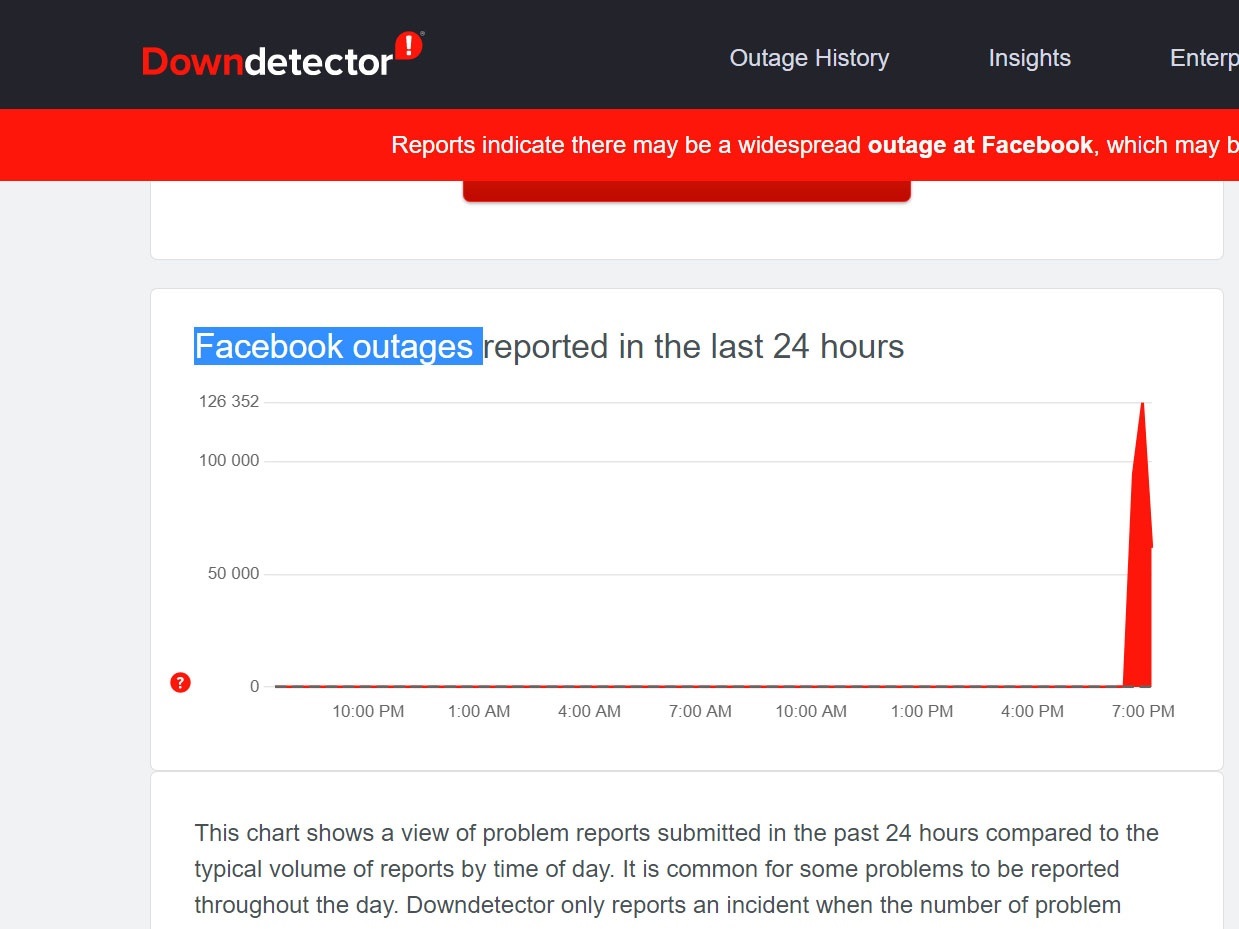The width and height of the screenshot is (1239, 929).
Task: Click the '4:00 AM' x-axis label
Action: [x=590, y=712]
